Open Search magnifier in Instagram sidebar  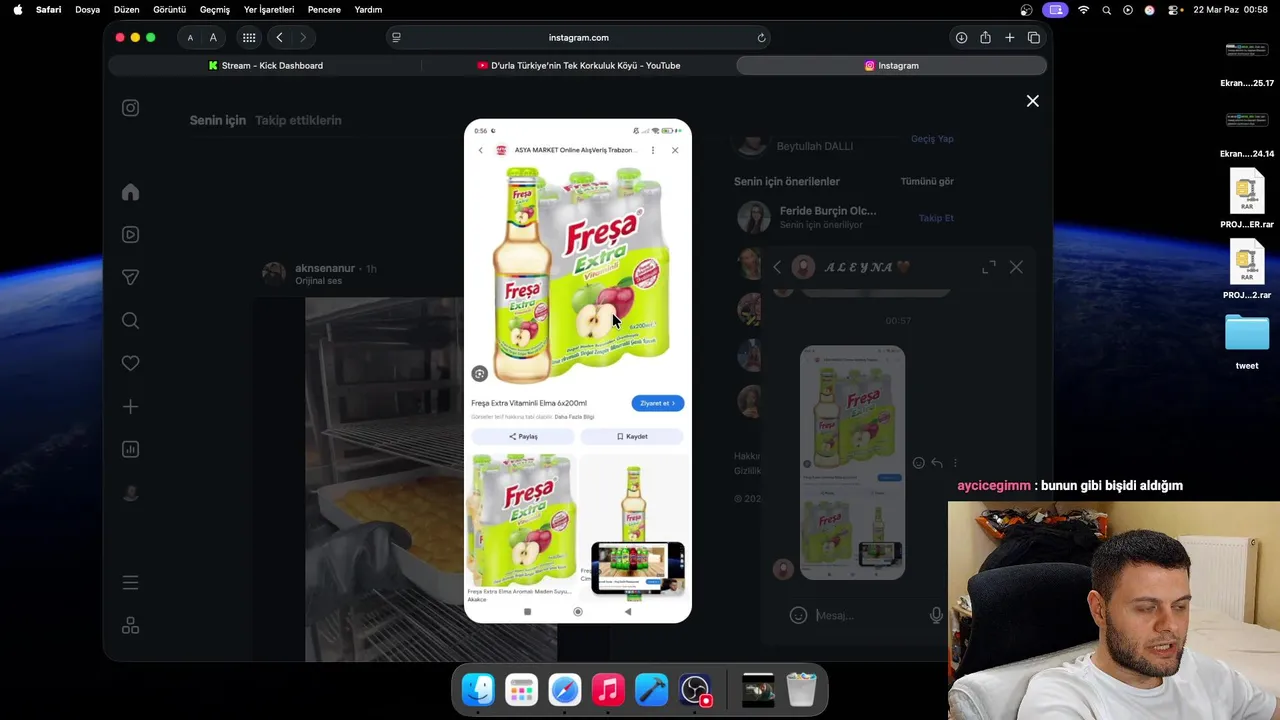point(130,321)
